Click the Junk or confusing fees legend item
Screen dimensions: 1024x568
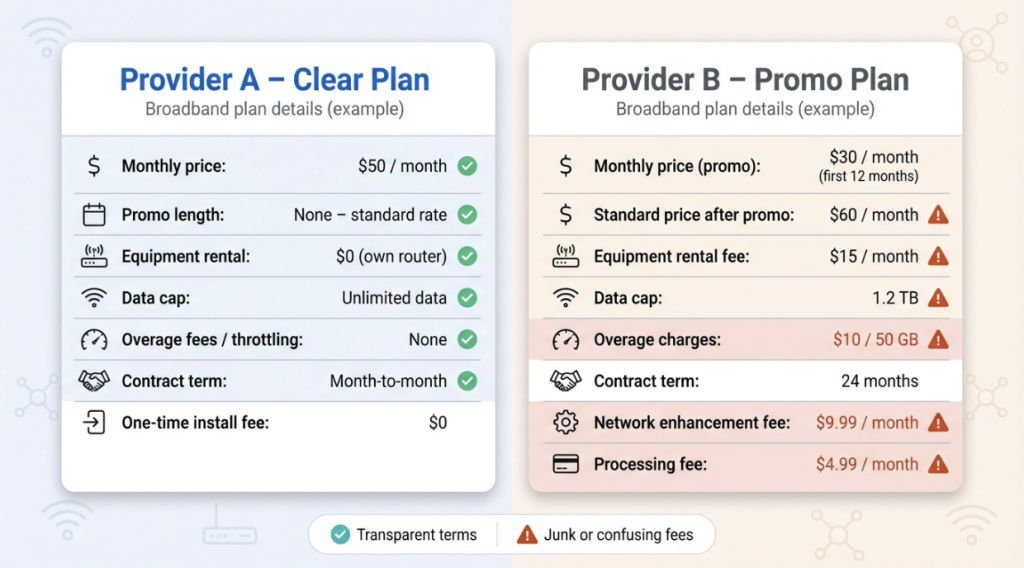pos(605,535)
